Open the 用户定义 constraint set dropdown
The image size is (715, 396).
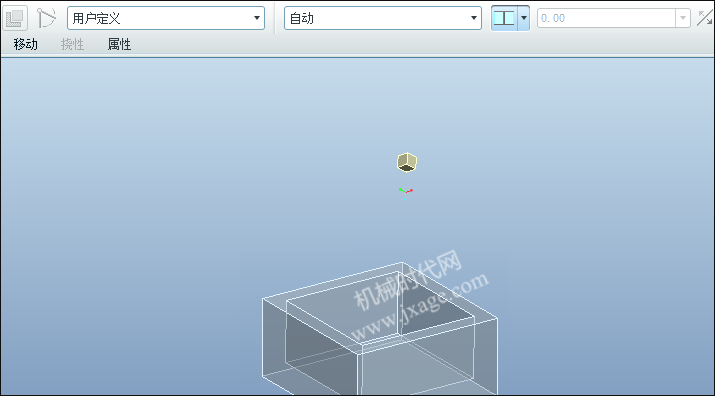click(166, 18)
